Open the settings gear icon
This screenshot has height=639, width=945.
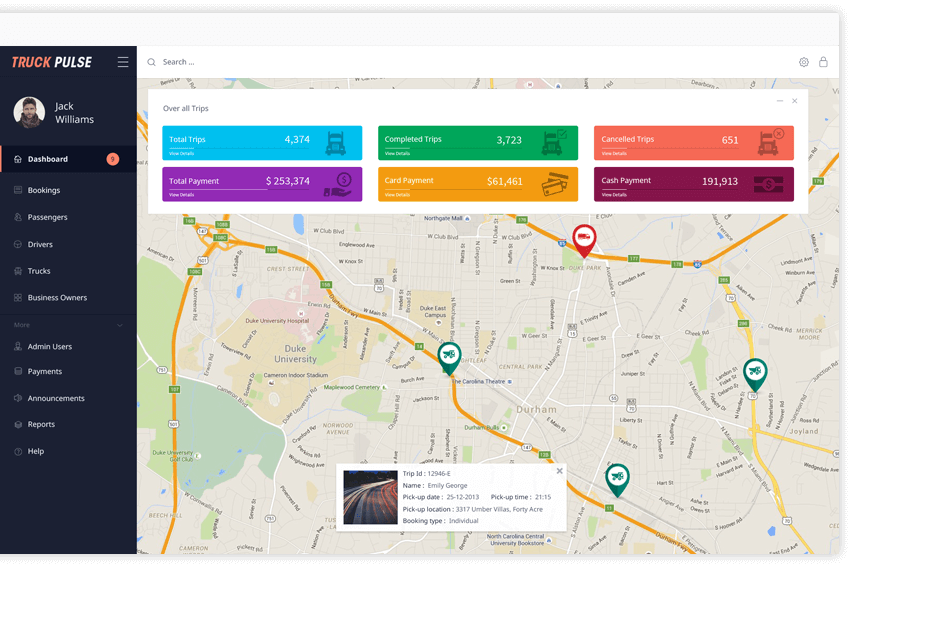coord(803,61)
